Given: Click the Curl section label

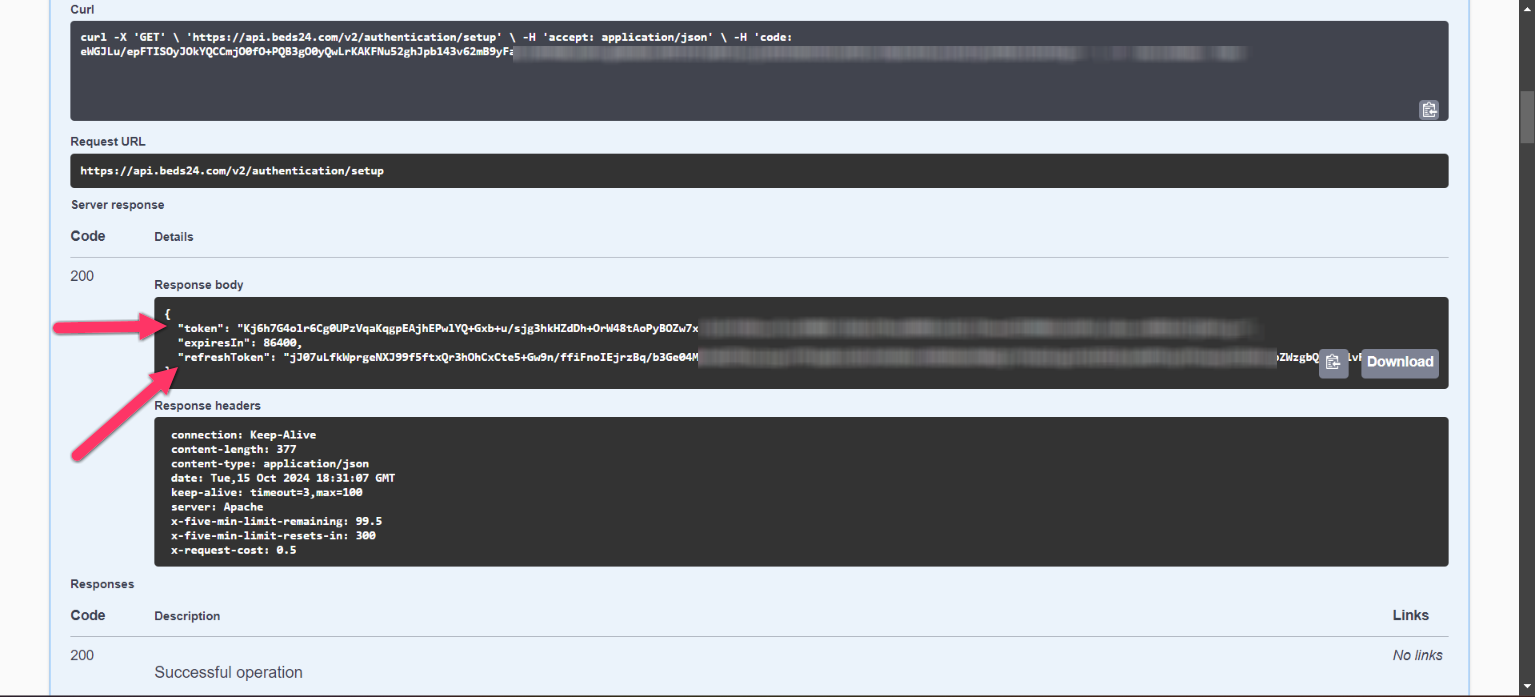Looking at the screenshot, I should (x=82, y=9).
